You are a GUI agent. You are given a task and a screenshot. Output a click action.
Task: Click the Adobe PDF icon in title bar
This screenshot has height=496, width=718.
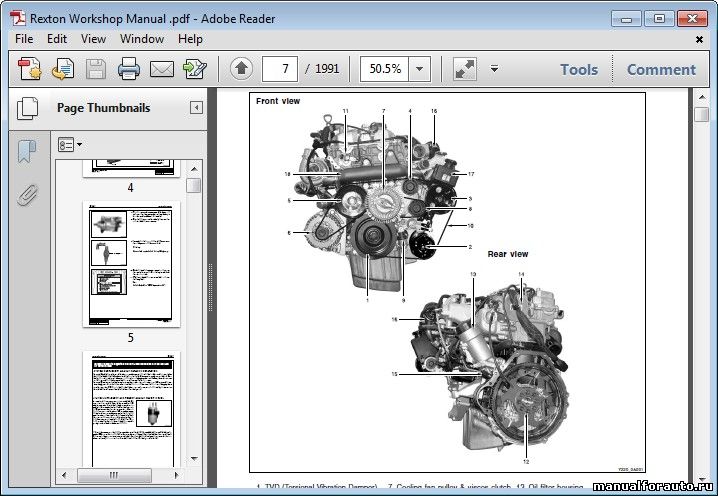pyautogui.click(x=18, y=18)
